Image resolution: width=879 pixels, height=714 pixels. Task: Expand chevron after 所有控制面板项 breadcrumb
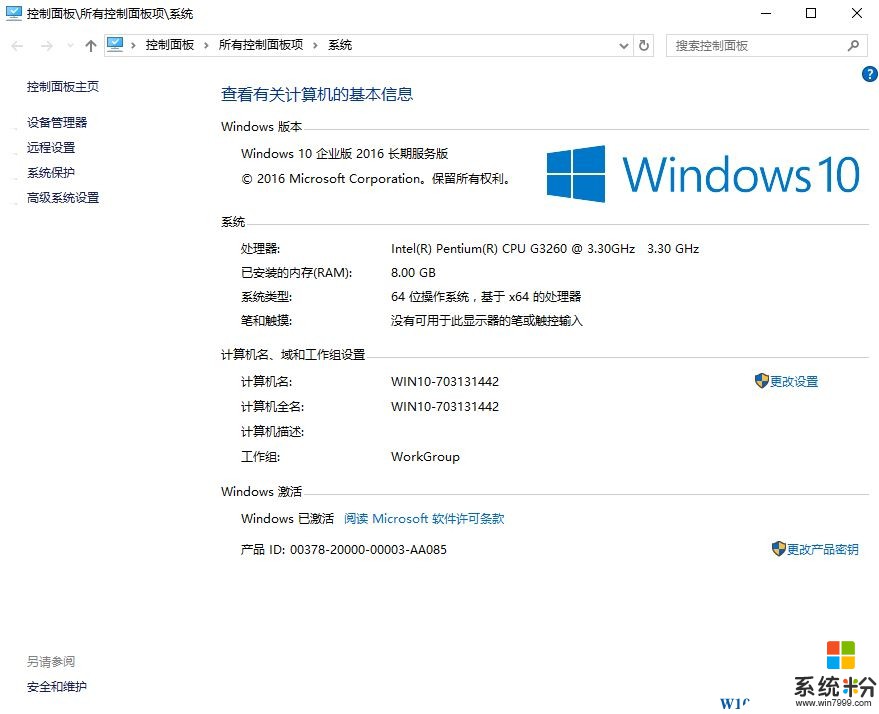[315, 45]
